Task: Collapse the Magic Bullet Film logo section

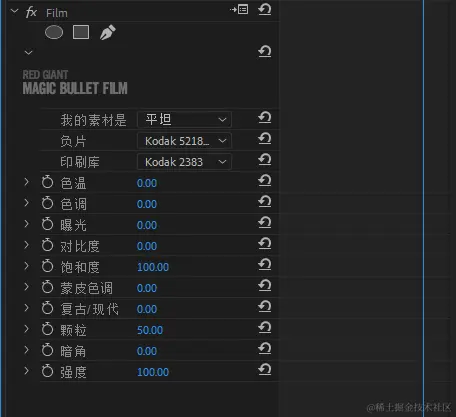Action: (28, 52)
